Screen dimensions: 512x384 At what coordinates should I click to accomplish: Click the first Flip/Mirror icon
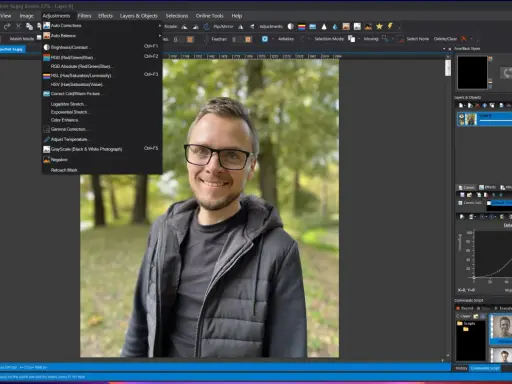(x=241, y=27)
